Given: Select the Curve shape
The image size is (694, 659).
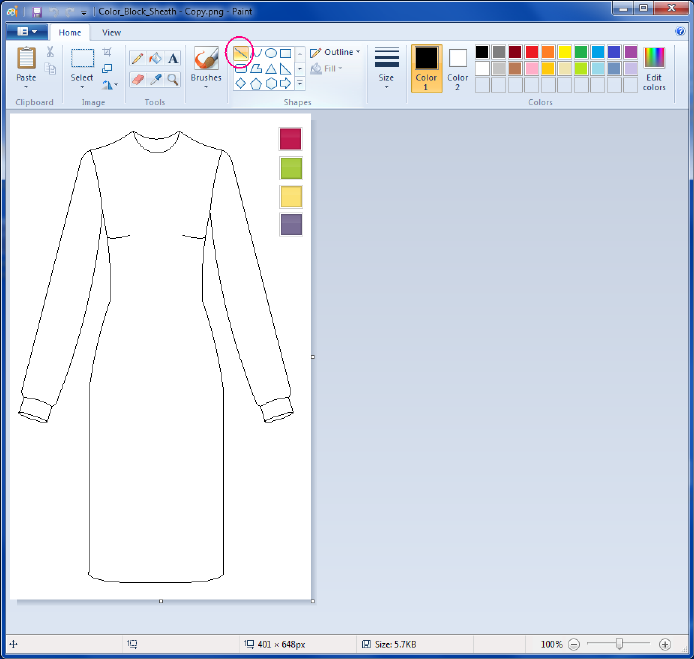Looking at the screenshot, I should (x=257, y=54).
